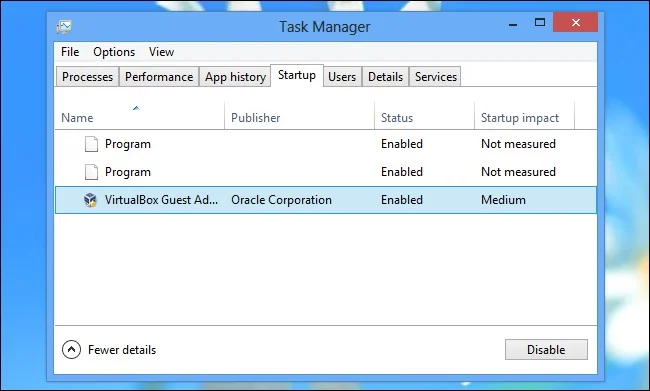Screen dimensions: 650x391
Task: Disable the selected startup item
Action: 546,350
